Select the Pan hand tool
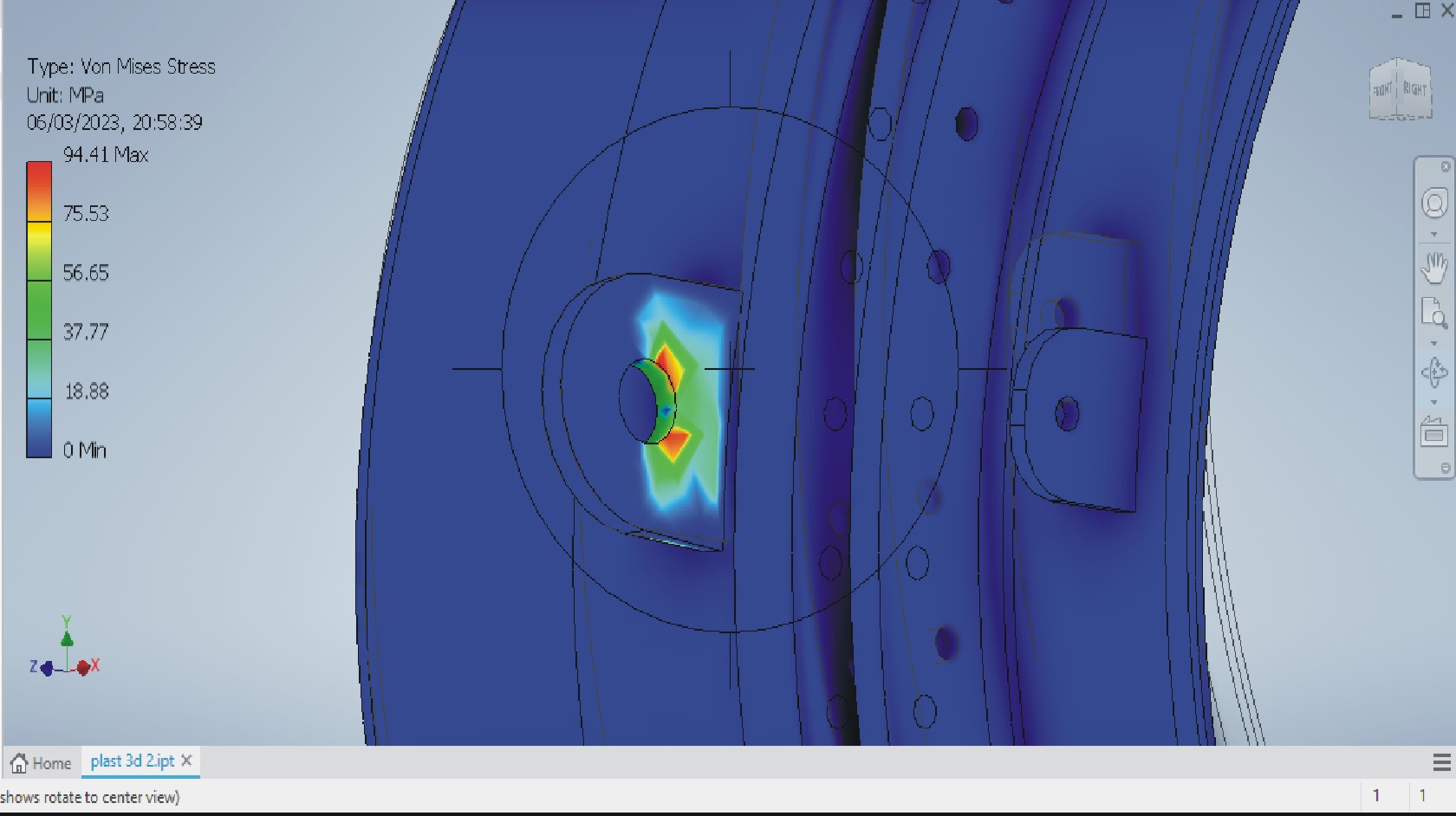This screenshot has height=816, width=1456. 1434,267
